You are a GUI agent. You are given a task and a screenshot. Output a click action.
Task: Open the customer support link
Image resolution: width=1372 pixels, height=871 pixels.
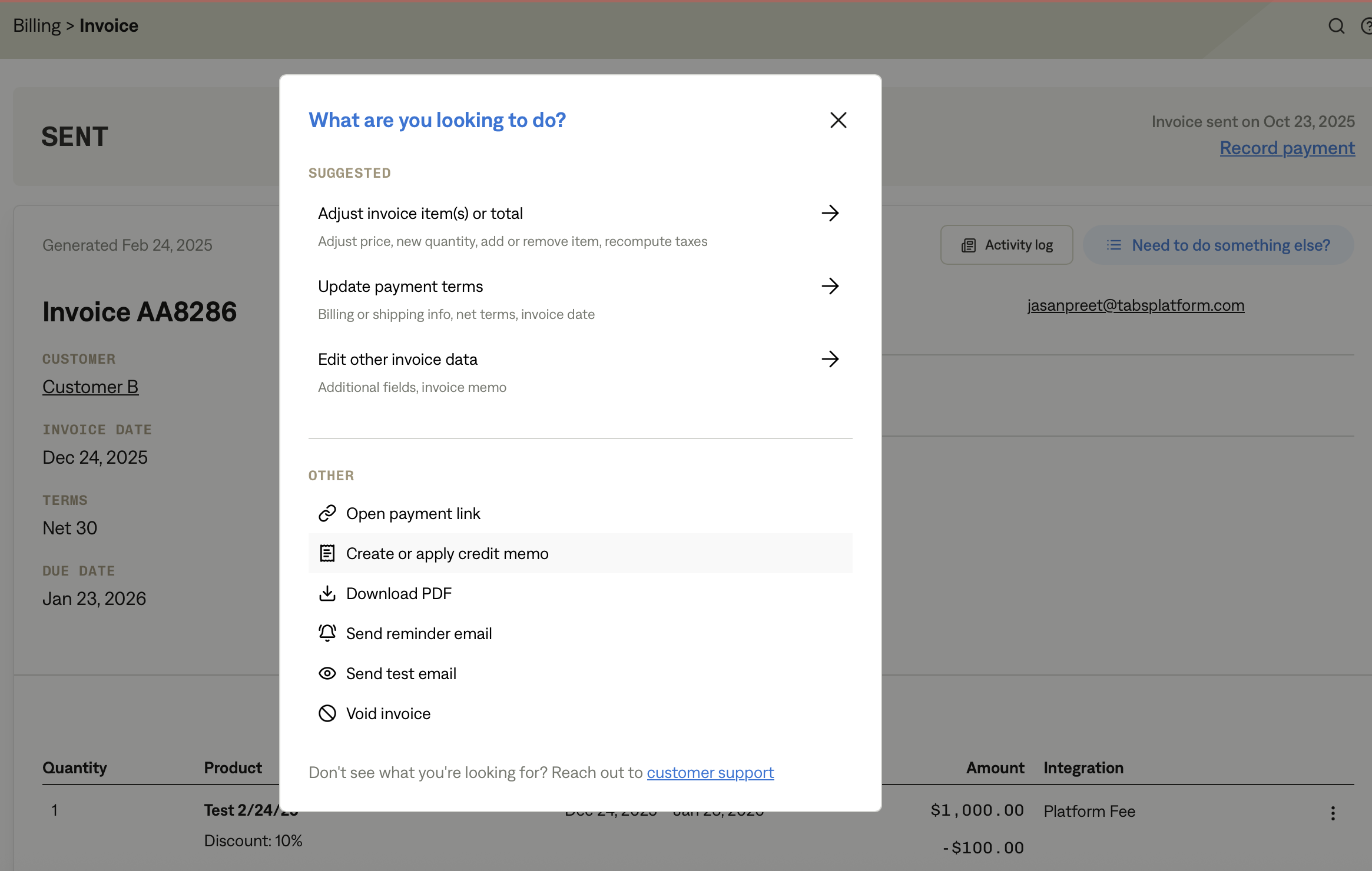pos(710,772)
